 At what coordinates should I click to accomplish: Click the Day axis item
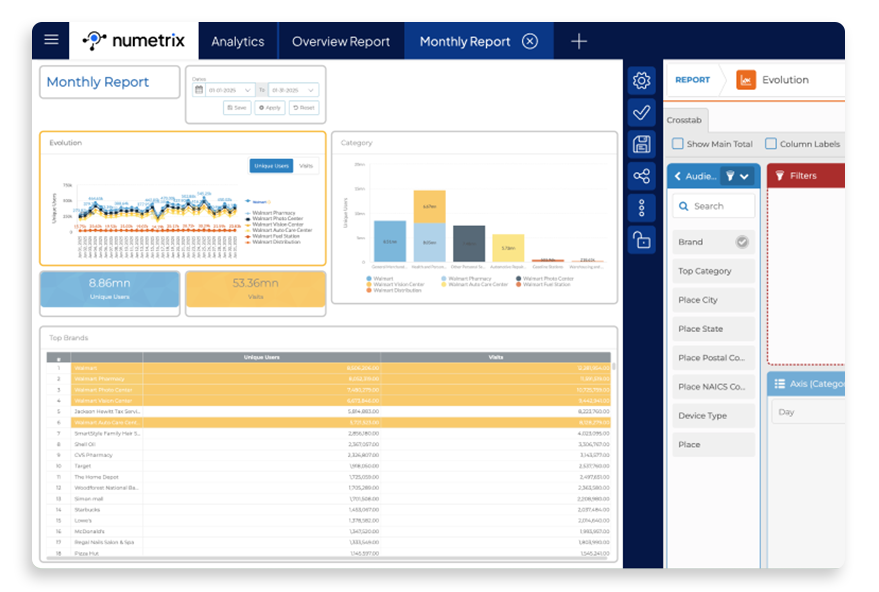pos(808,412)
